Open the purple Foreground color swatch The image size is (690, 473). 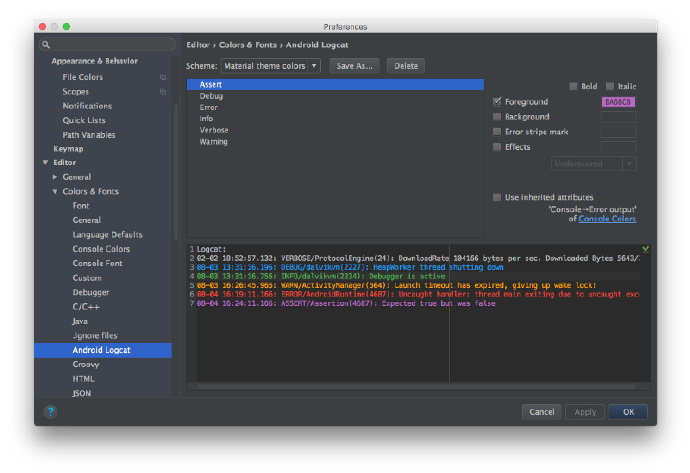click(x=618, y=101)
